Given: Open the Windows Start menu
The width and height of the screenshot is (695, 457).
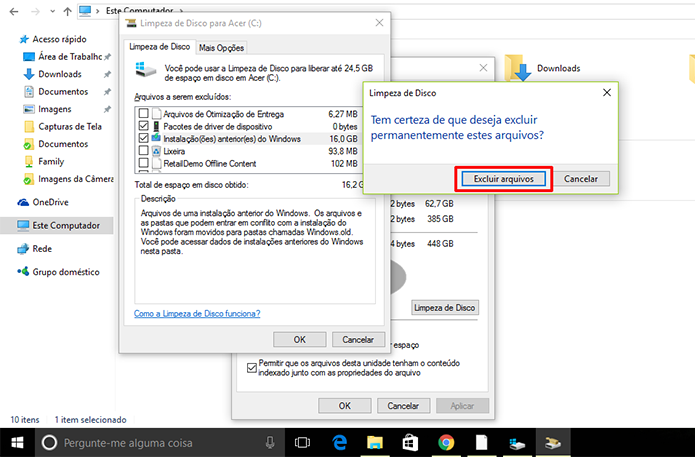Looking at the screenshot, I should point(17,442).
